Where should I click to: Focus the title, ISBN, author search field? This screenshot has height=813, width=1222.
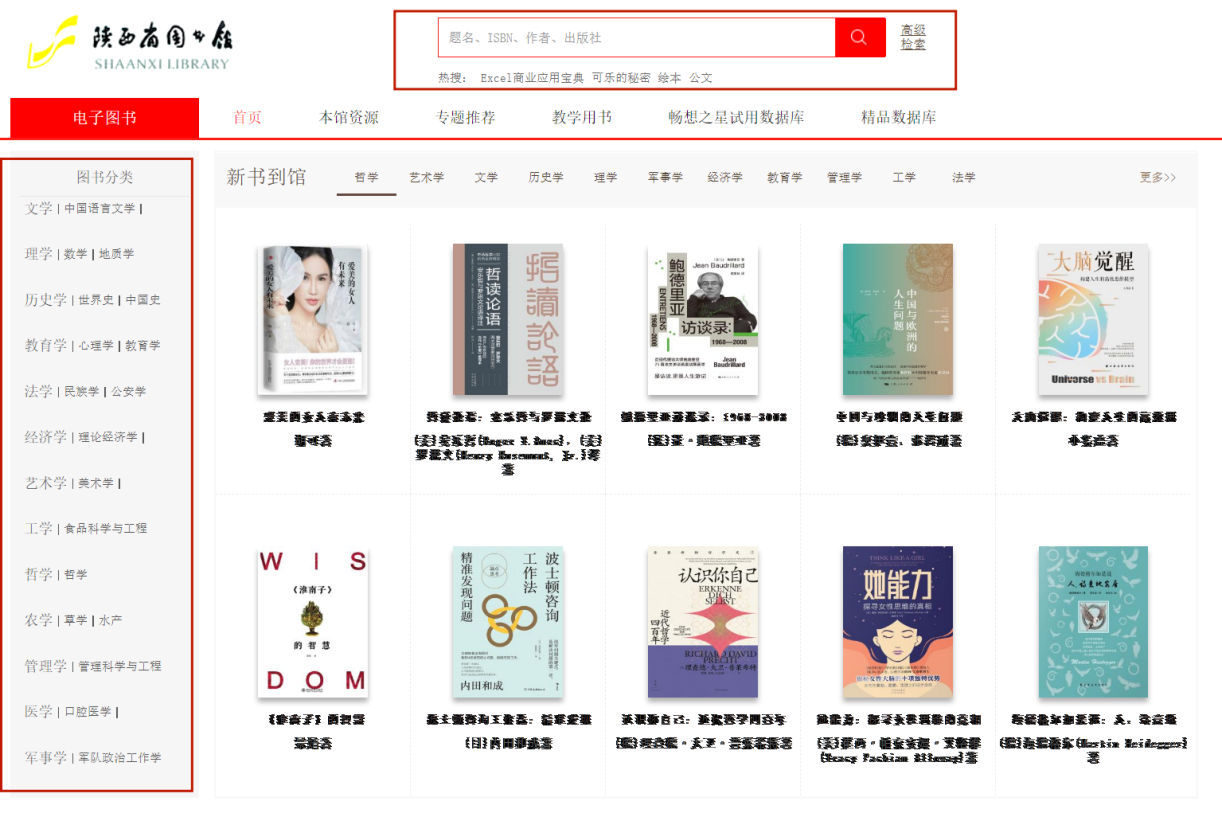637,38
